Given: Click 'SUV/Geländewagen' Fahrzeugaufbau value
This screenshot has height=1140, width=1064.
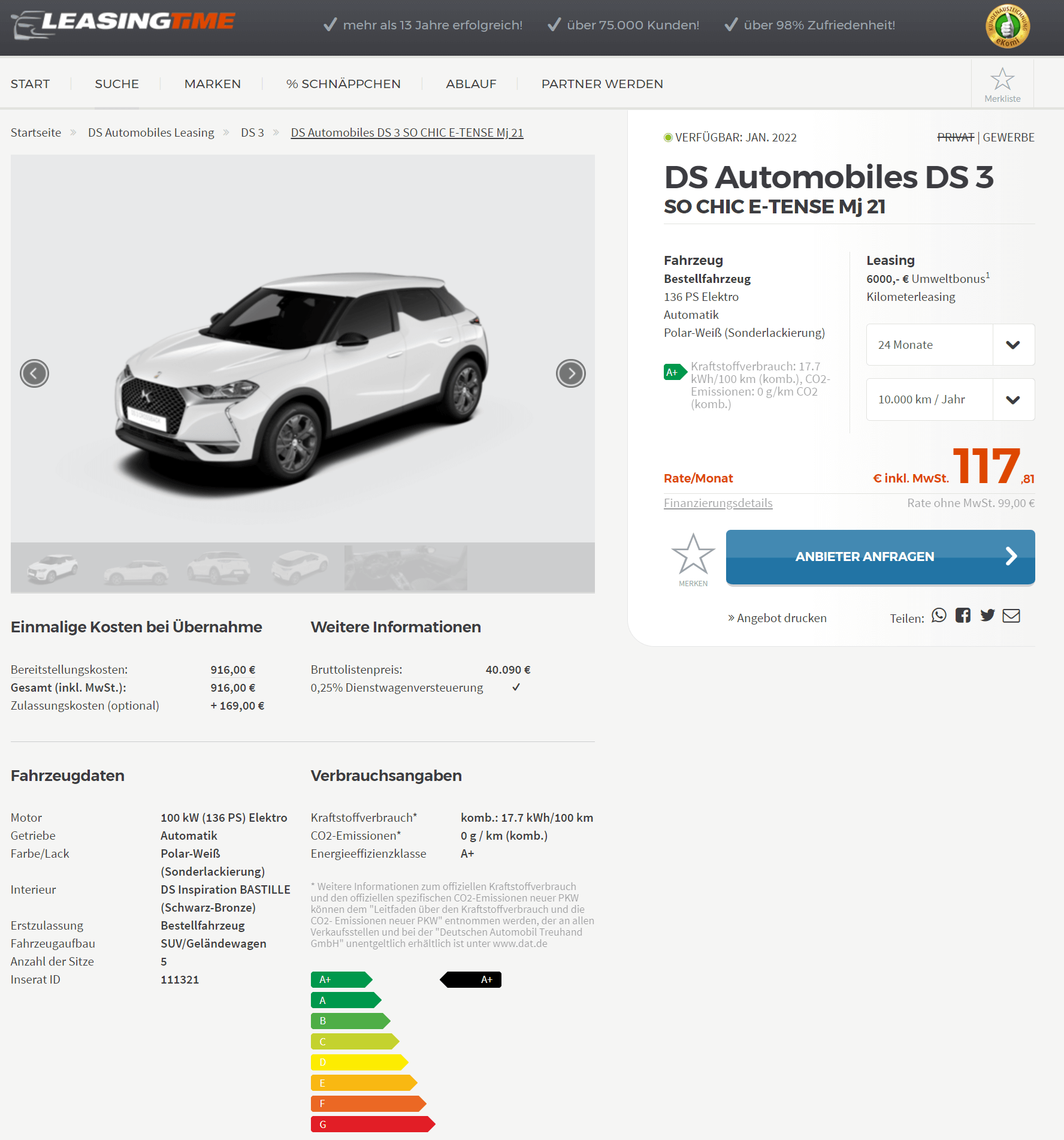Looking at the screenshot, I should 213,943.
